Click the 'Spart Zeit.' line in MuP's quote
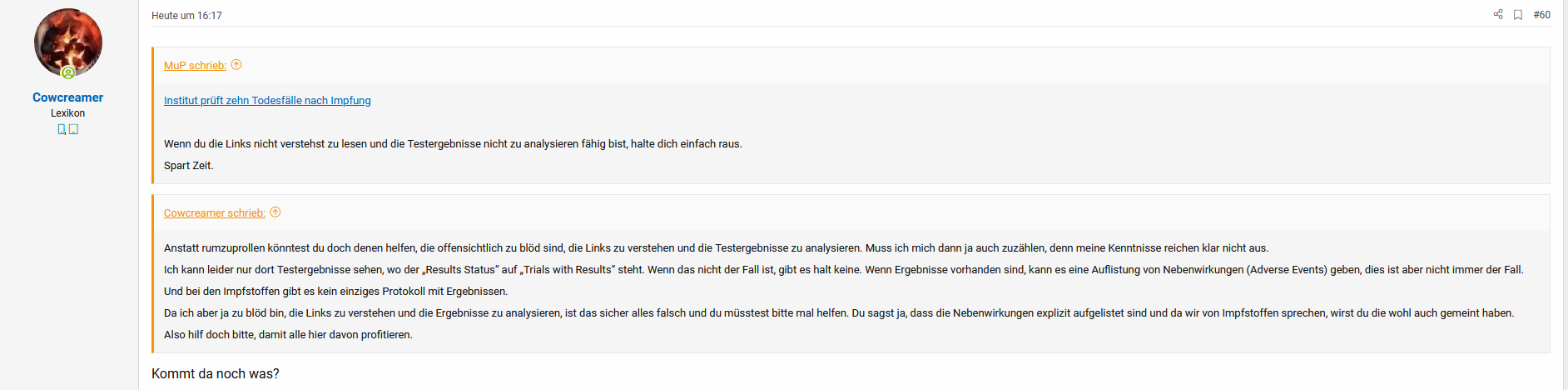The width and height of the screenshot is (1568, 390). (x=189, y=166)
